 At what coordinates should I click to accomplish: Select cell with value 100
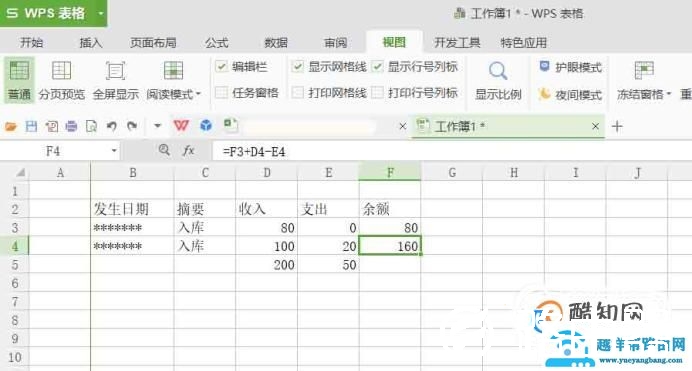(267, 246)
